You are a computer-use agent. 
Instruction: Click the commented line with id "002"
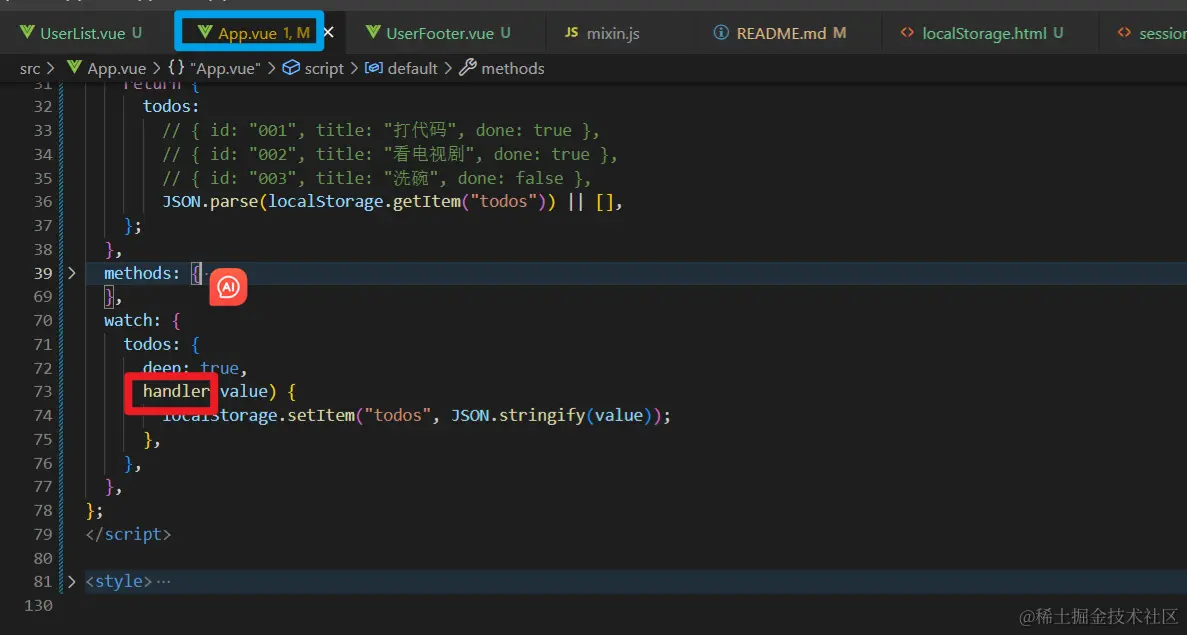click(390, 154)
